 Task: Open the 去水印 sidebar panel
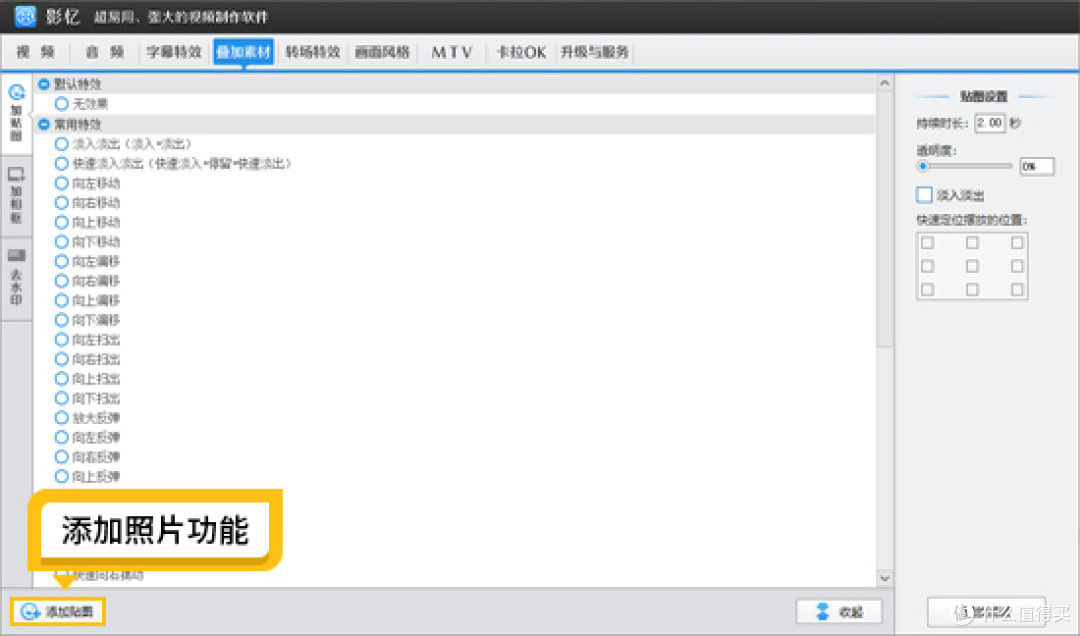[x=17, y=277]
